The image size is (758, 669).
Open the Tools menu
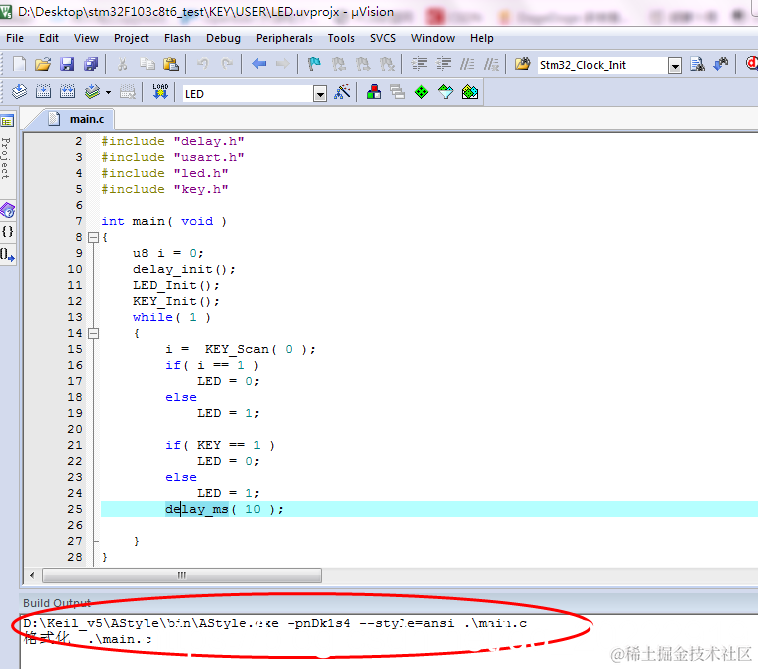click(x=341, y=38)
